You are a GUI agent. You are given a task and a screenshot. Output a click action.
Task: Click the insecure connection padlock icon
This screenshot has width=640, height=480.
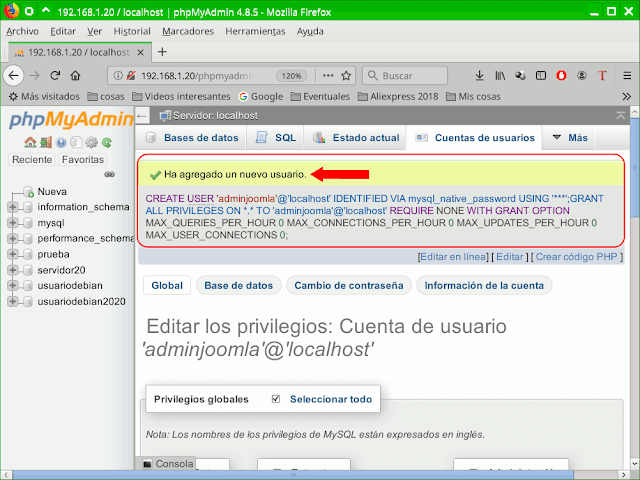[131, 76]
